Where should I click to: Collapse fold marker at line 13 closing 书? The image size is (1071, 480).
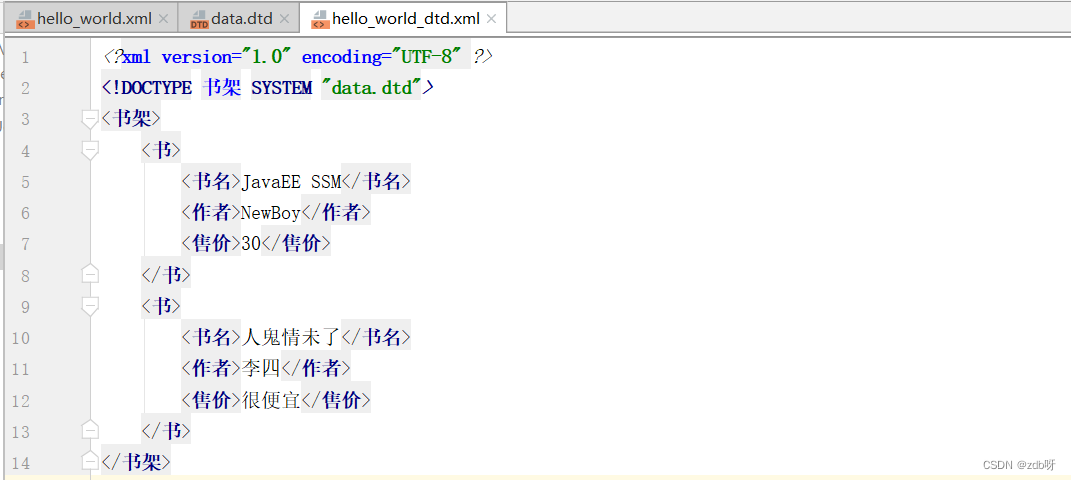click(x=89, y=431)
